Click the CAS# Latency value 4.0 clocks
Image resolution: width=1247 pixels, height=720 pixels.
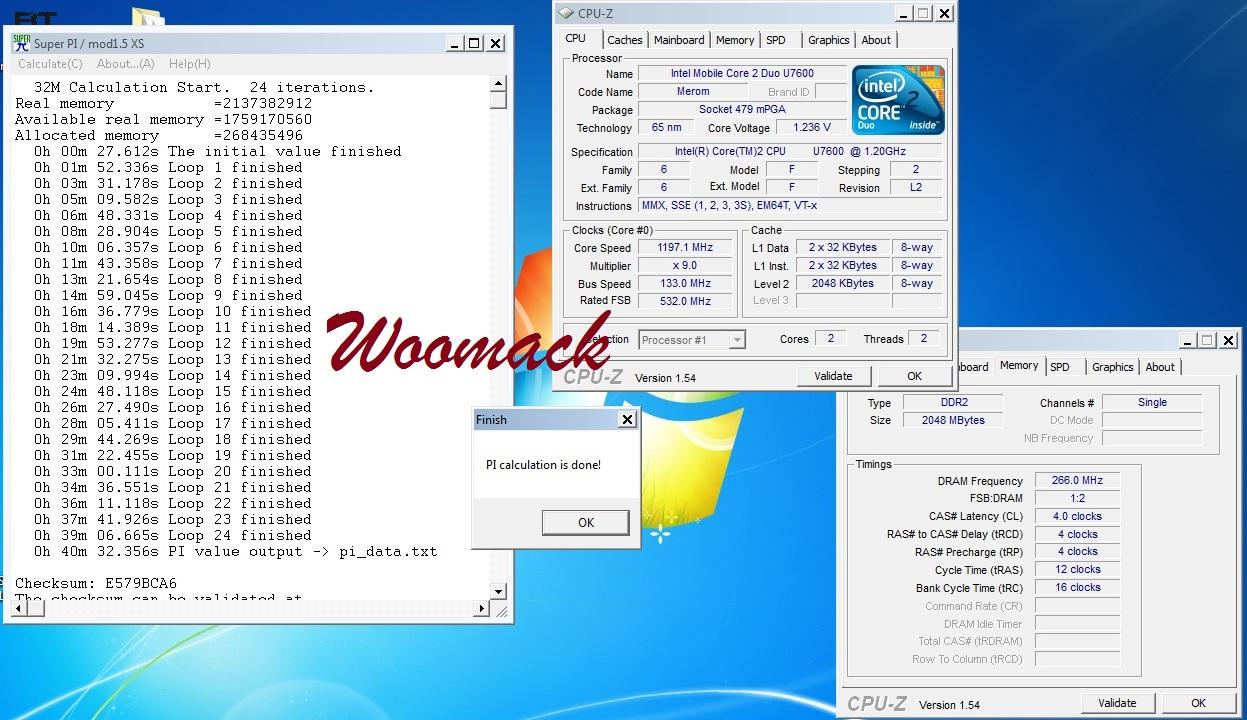pos(1077,517)
